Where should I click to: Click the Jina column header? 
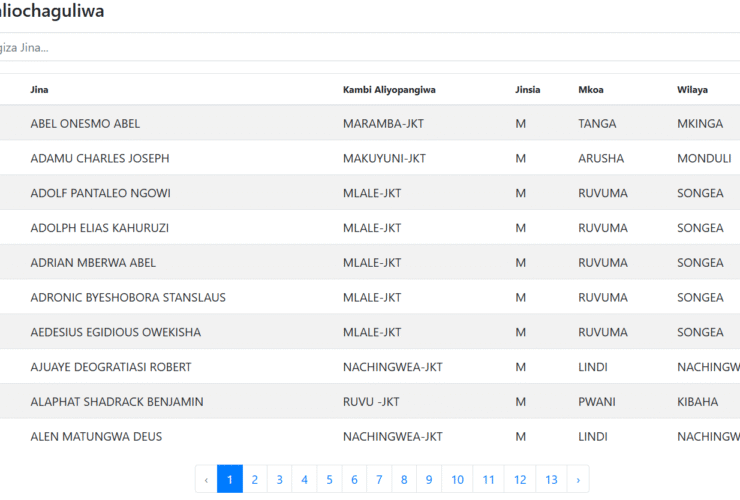click(40, 89)
